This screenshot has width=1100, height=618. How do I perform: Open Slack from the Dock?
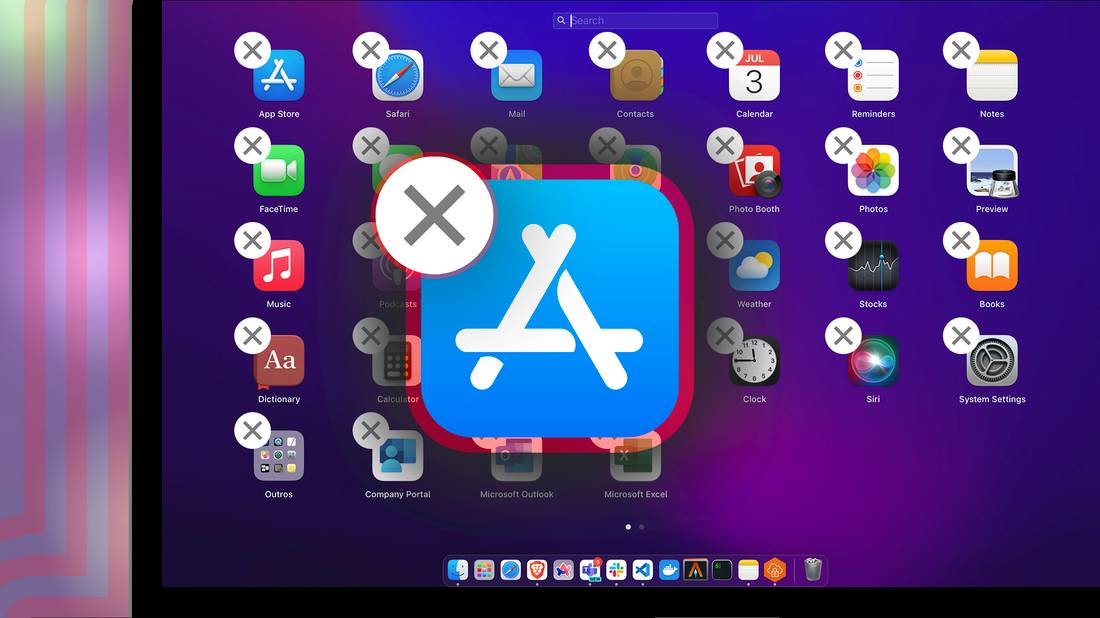click(617, 570)
